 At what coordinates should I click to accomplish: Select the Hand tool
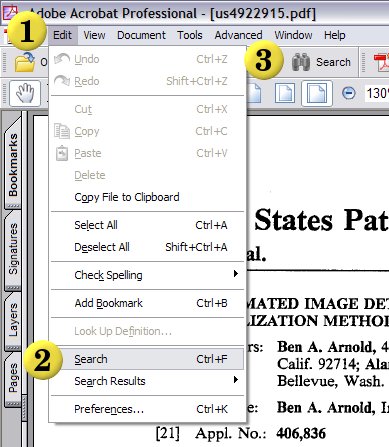tap(25, 93)
